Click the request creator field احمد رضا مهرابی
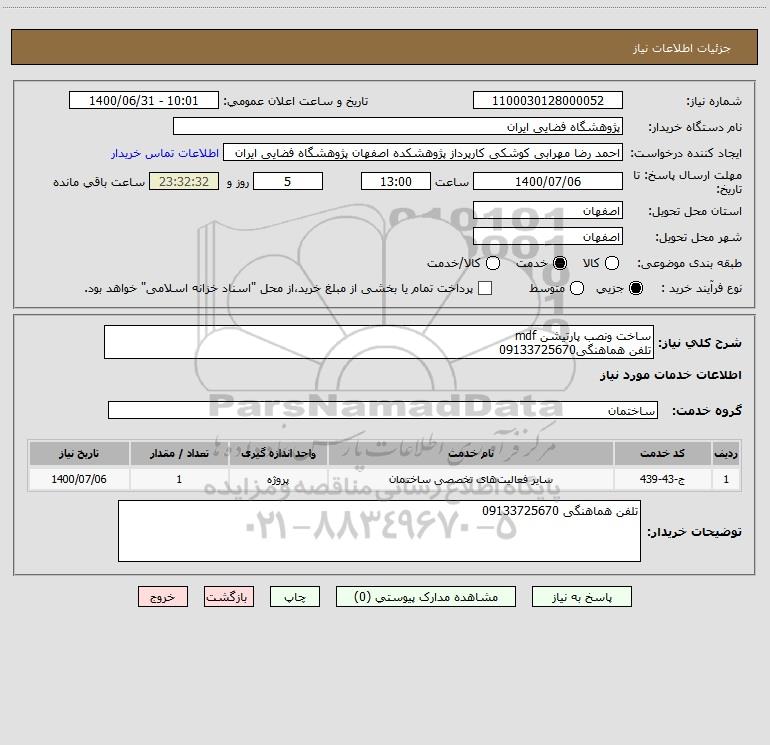Screen dimensions: 770x745 423,153
